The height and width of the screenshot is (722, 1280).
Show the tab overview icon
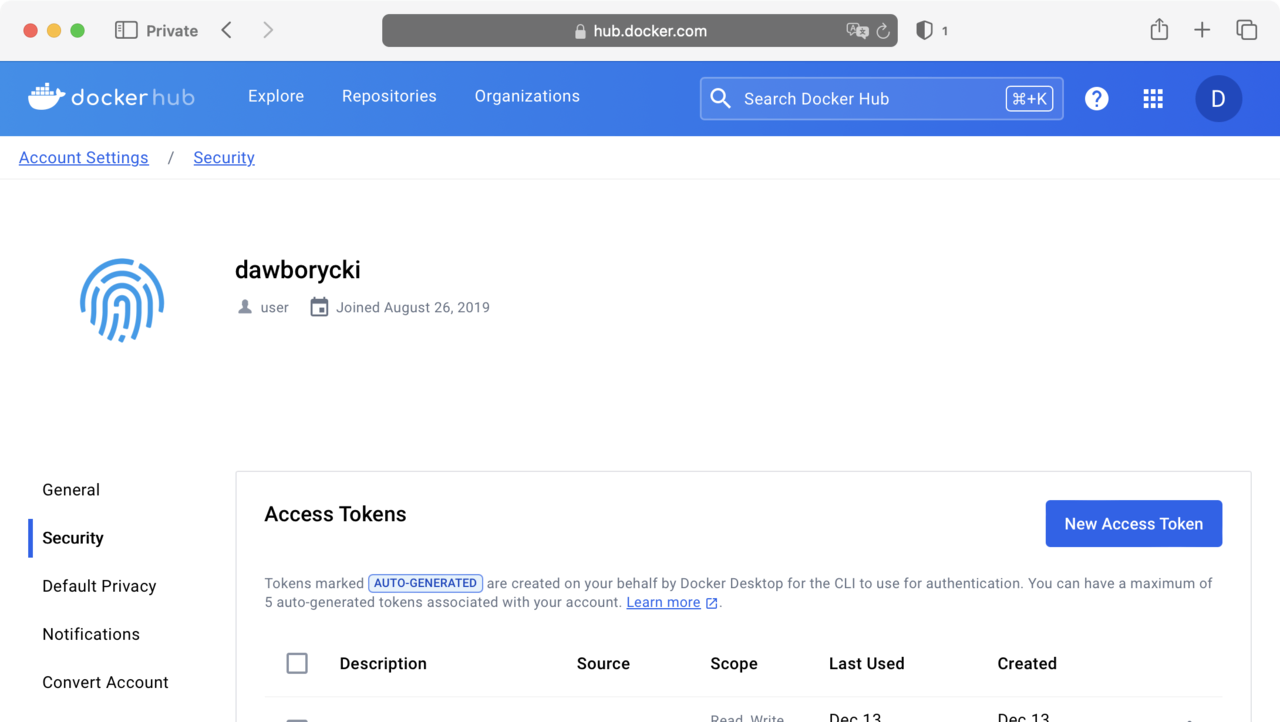(1246, 30)
